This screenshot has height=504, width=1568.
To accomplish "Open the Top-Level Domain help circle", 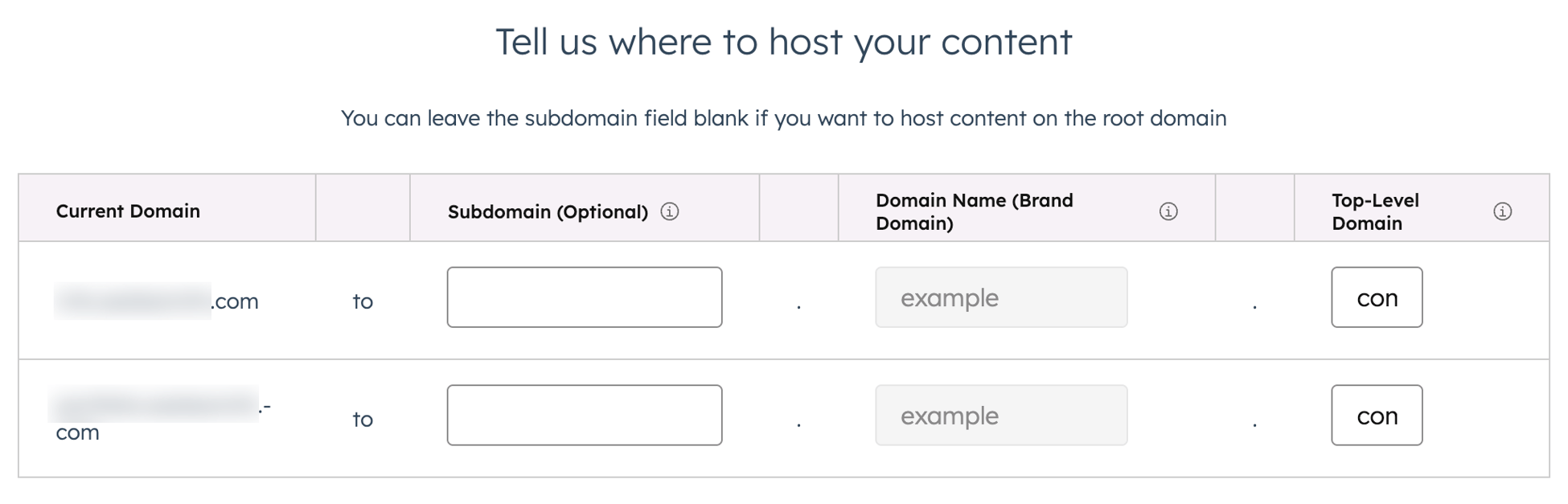I will [x=1502, y=211].
